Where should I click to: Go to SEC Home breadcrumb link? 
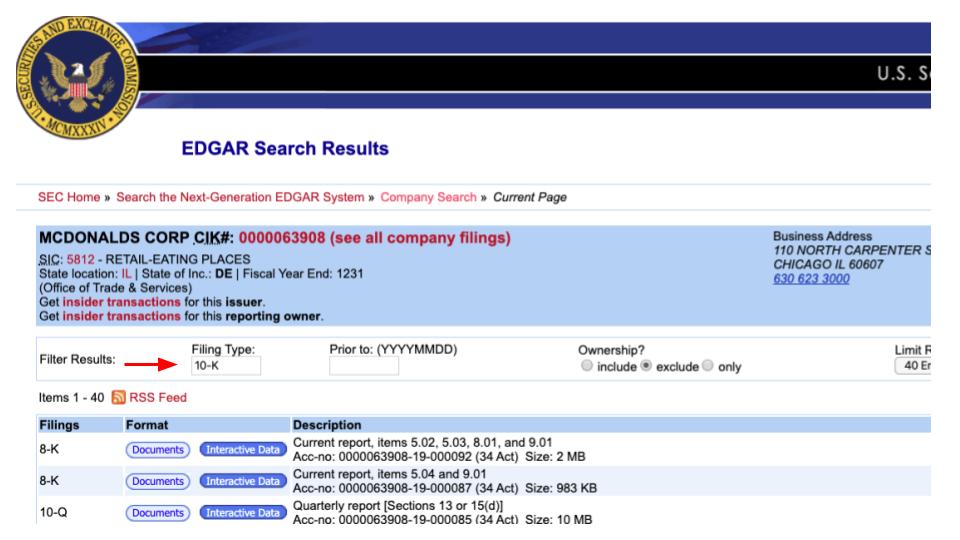(69, 197)
